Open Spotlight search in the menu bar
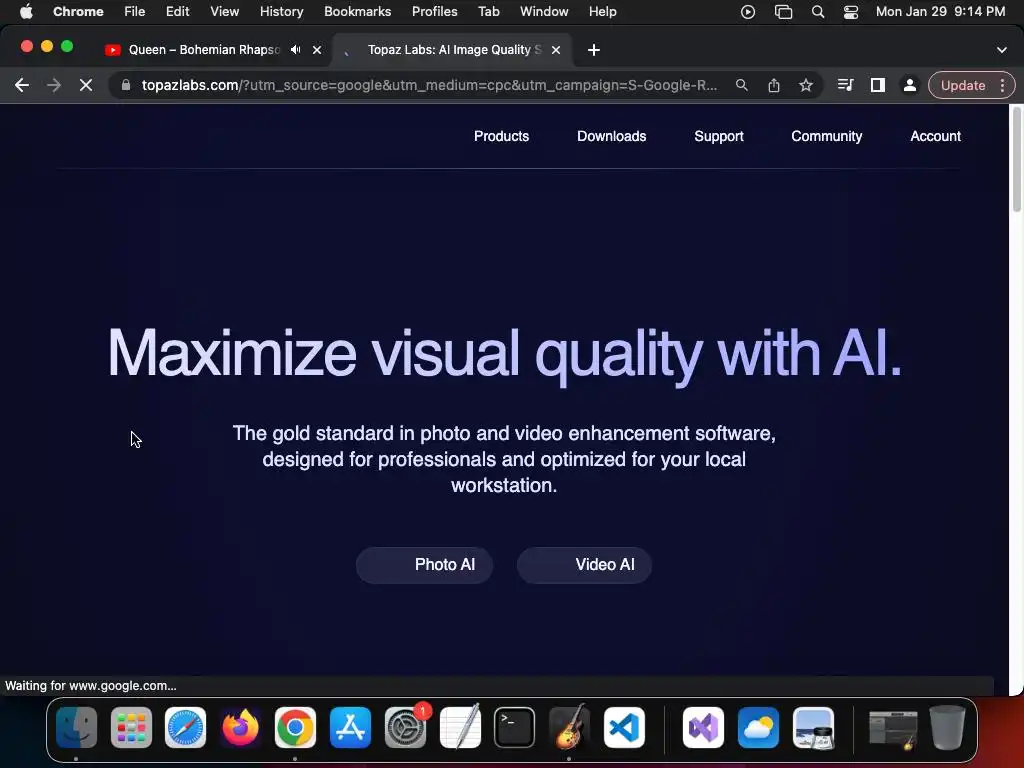Image resolution: width=1024 pixels, height=768 pixels. tap(818, 12)
